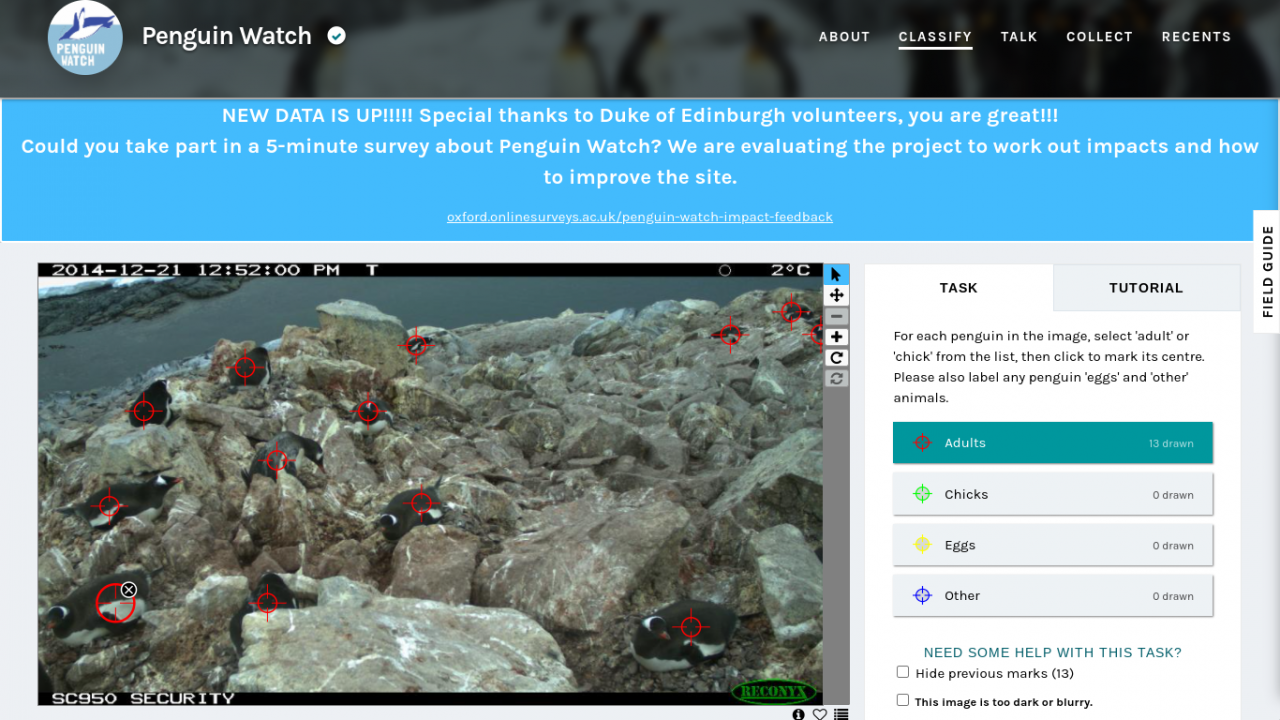1280x720 pixels.
Task: Open subject info metadata icon
Action: (798, 714)
